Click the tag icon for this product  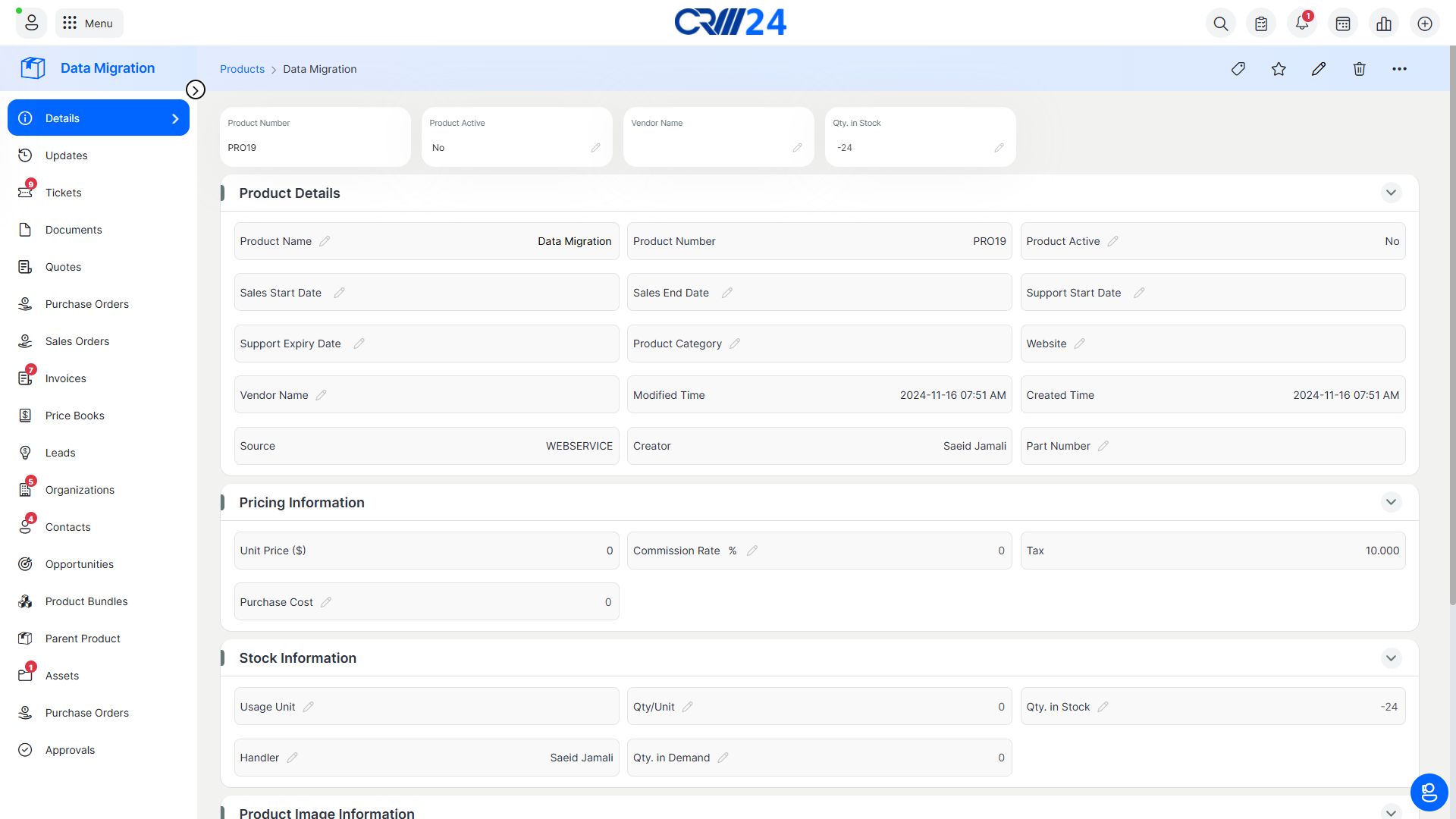1238,69
